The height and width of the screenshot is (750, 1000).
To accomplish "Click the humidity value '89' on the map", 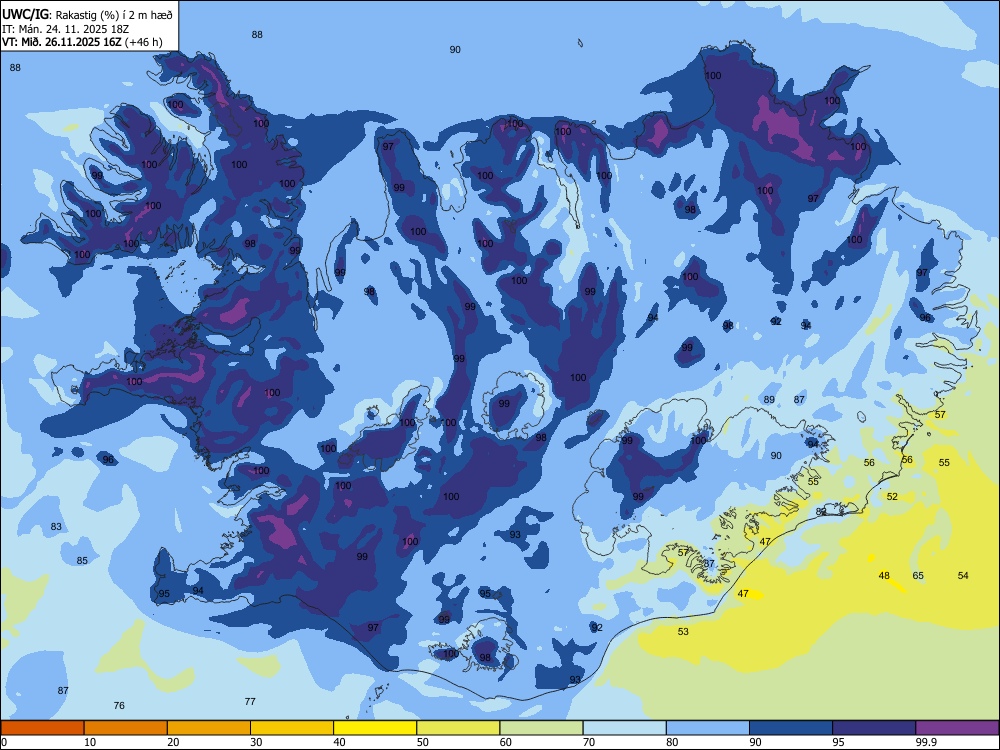I will [x=769, y=400].
